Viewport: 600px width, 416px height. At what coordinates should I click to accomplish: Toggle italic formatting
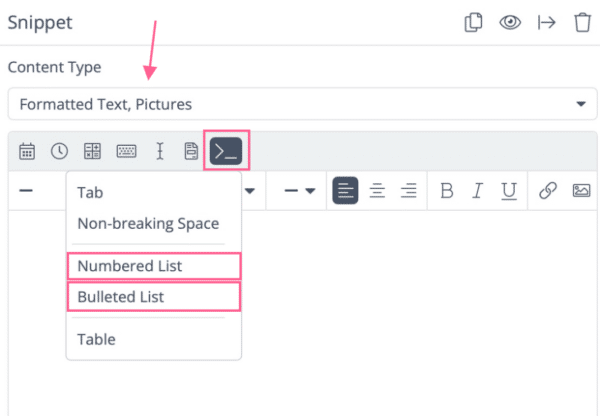(478, 191)
